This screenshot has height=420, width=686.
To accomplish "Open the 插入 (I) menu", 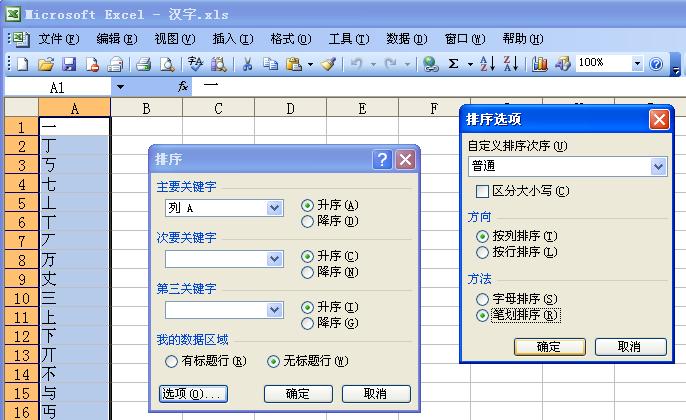I will [x=233, y=39].
